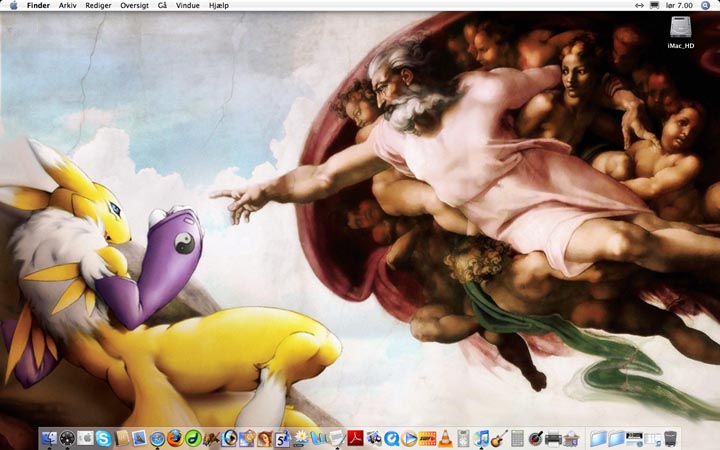This screenshot has width=720, height=450.
Task: Open Dashboard from the Dock
Action: tap(68, 438)
